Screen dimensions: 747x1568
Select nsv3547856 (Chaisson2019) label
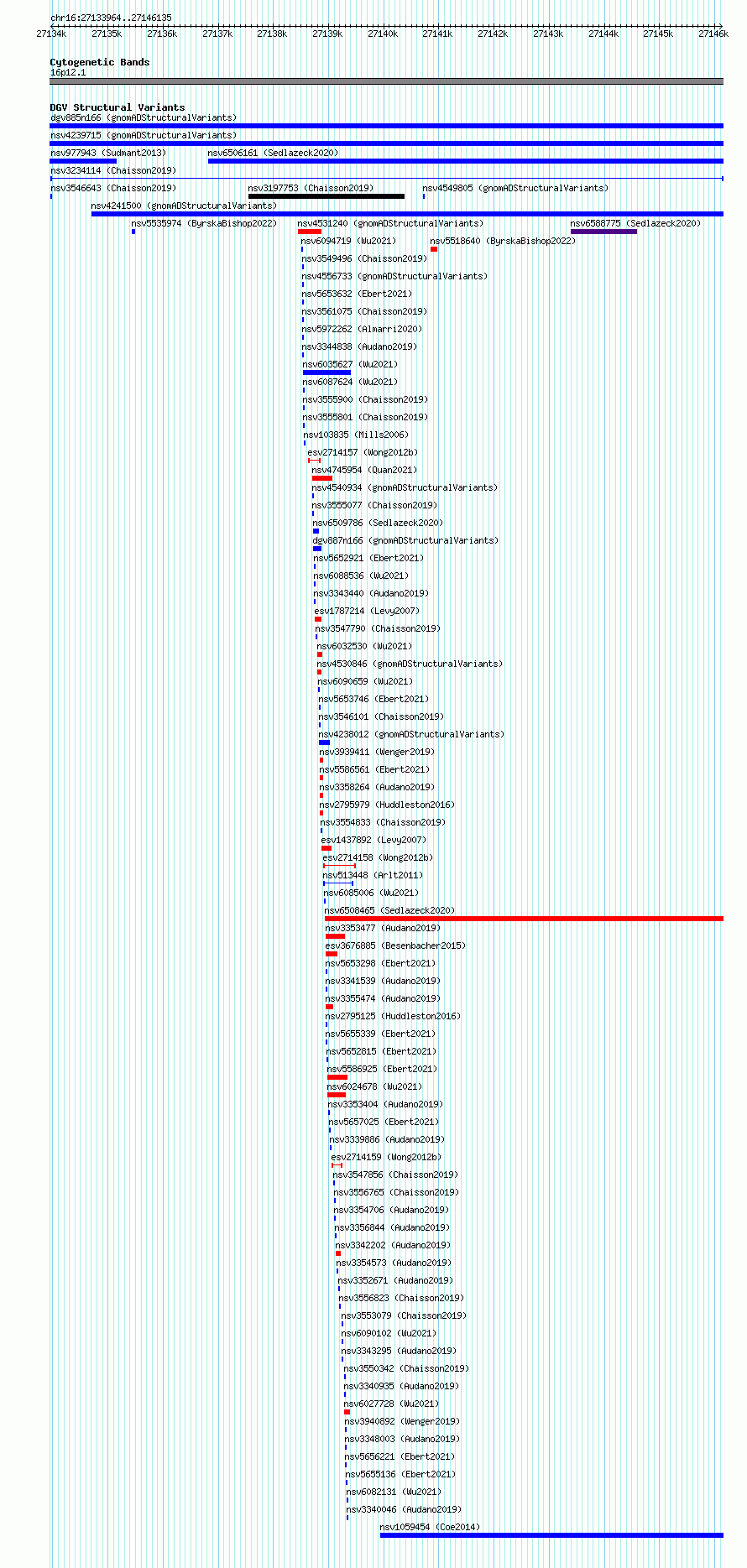tap(395, 1175)
